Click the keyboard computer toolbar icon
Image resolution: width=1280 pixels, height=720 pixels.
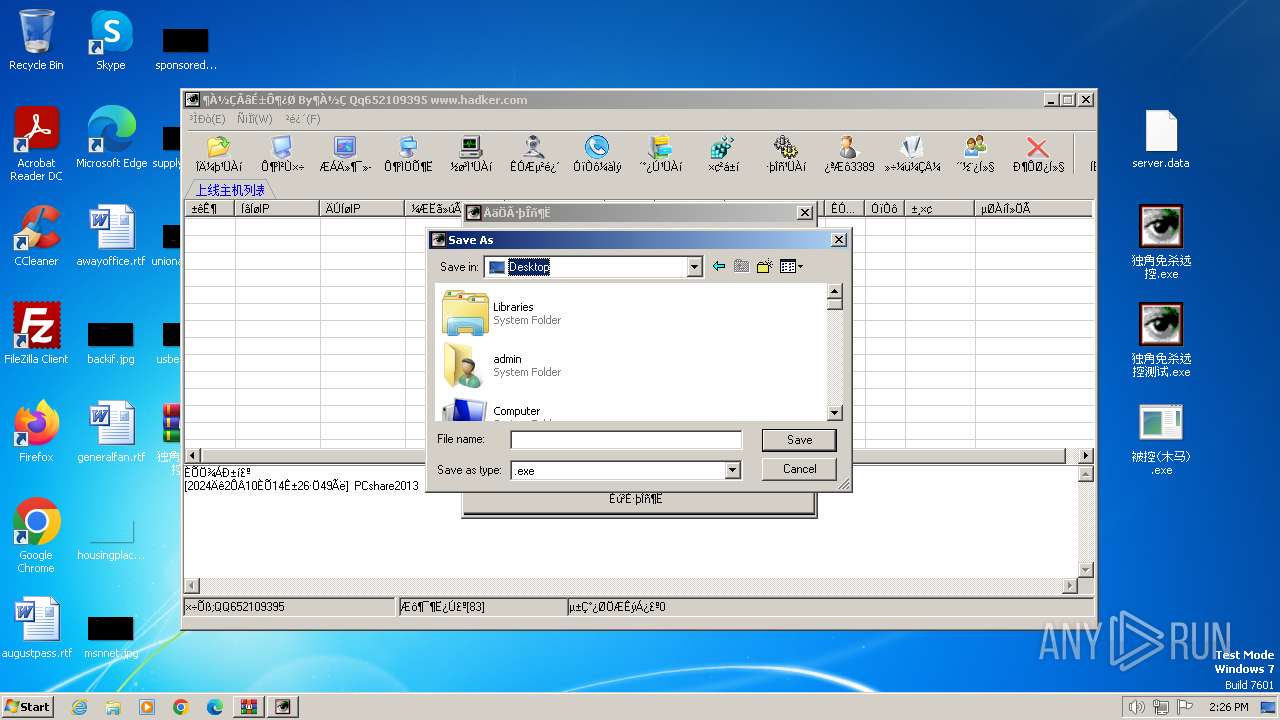(x=408, y=154)
